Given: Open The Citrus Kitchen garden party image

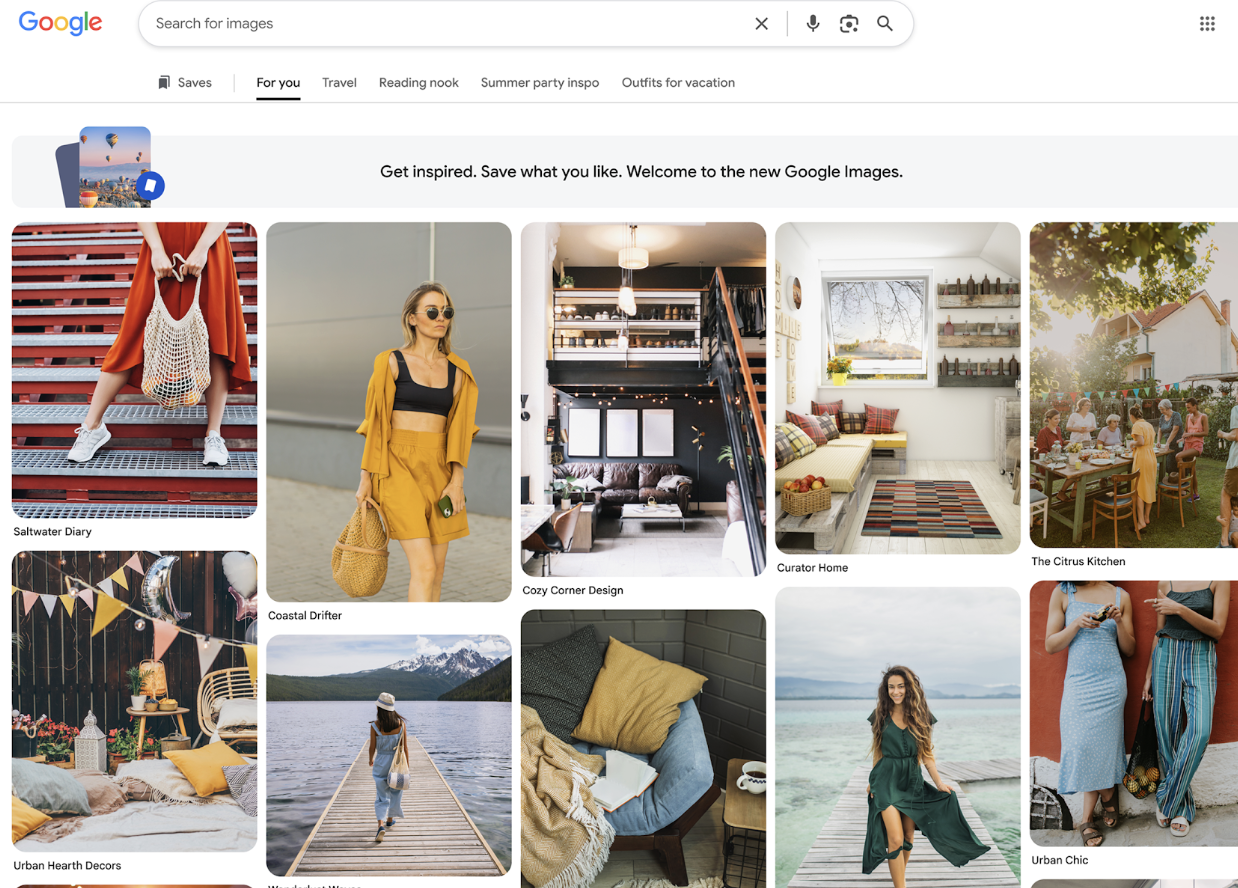Looking at the screenshot, I should pyautogui.click(x=1134, y=385).
